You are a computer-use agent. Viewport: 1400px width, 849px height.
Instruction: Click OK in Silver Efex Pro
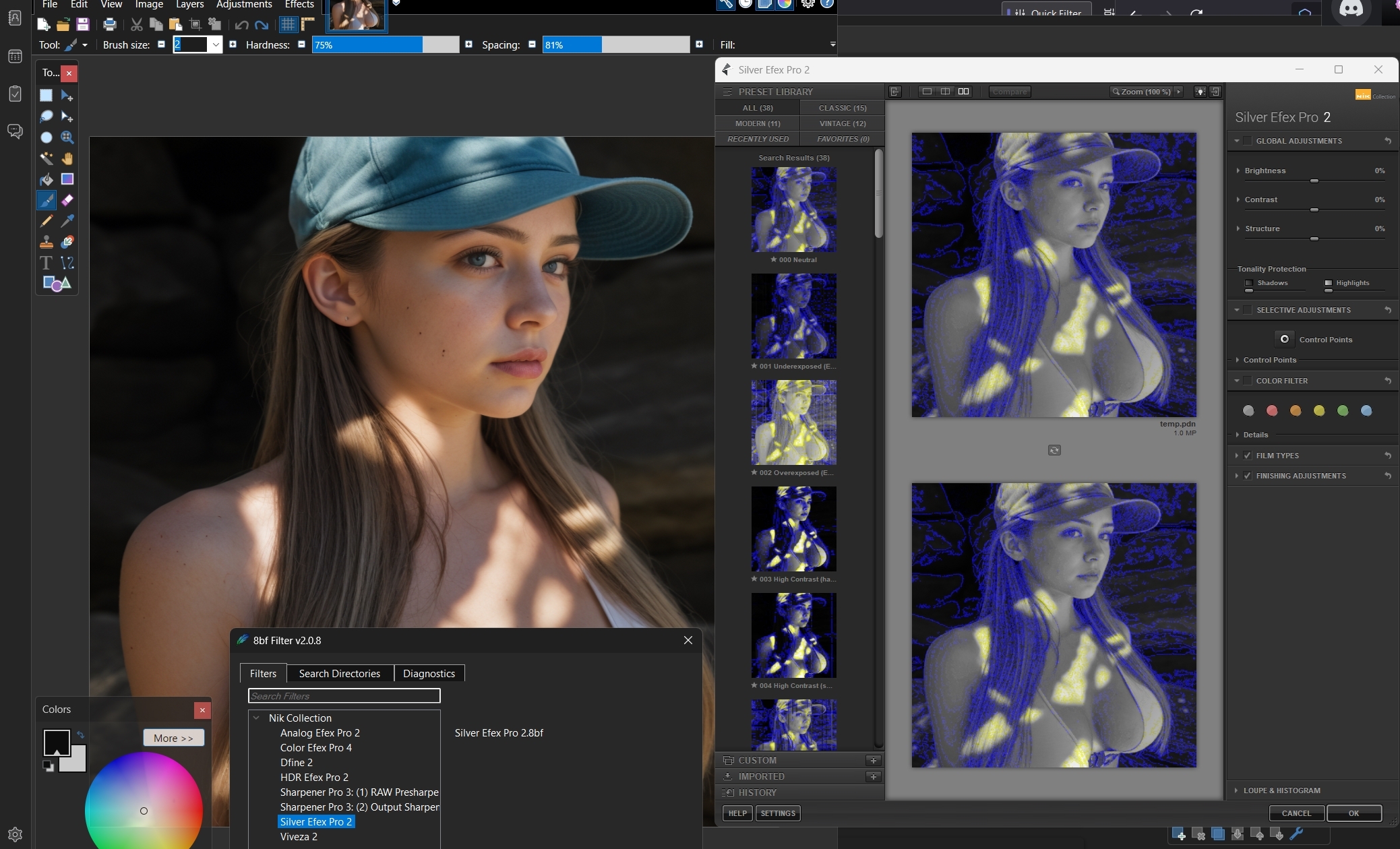tap(1353, 813)
